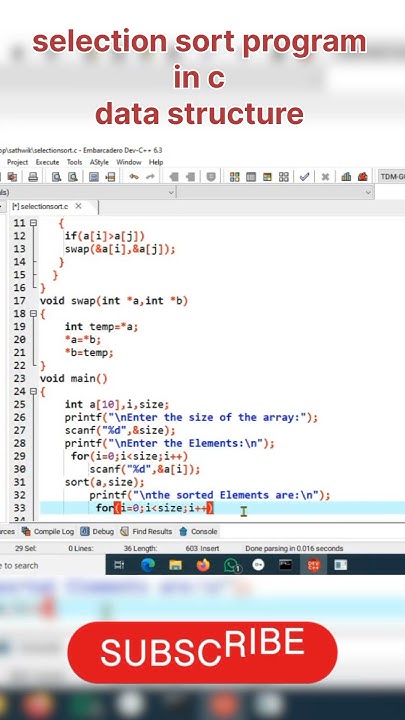405x720 pixels.
Task: Click the Rebuild All toolbar icon
Action: 284,177
